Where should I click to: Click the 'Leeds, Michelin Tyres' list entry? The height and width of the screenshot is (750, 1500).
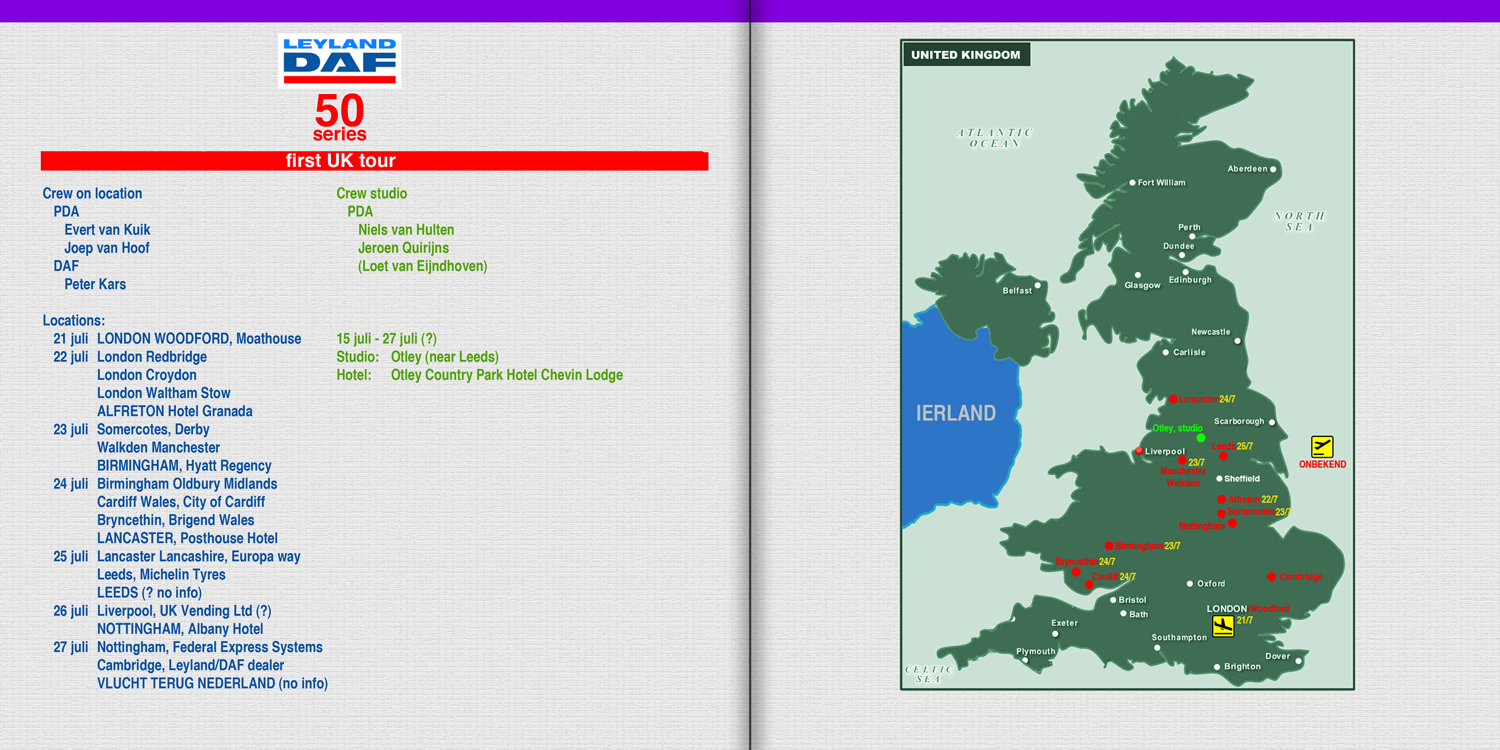click(x=161, y=575)
